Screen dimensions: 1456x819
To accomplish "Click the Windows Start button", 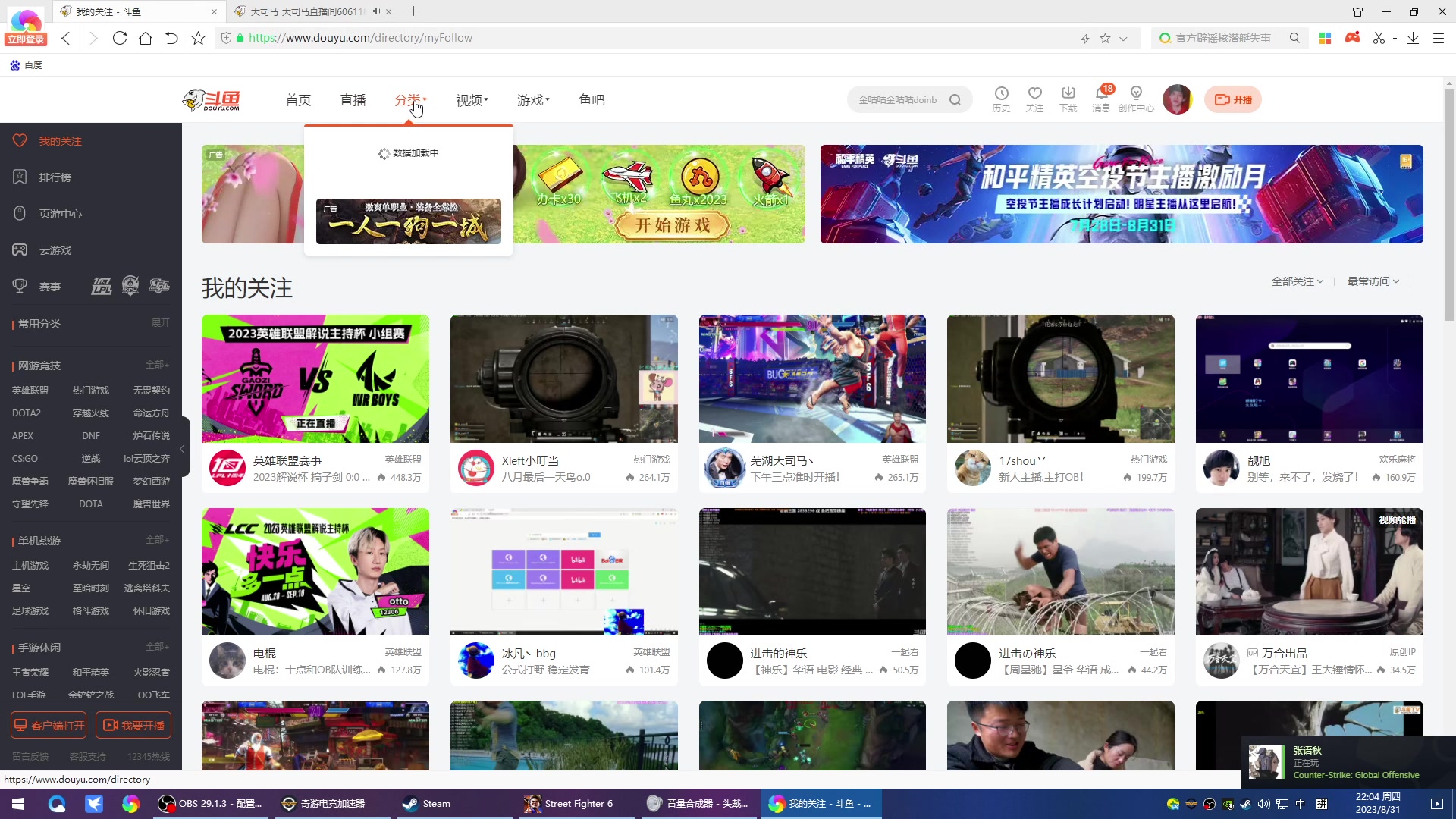I will pyautogui.click(x=18, y=803).
